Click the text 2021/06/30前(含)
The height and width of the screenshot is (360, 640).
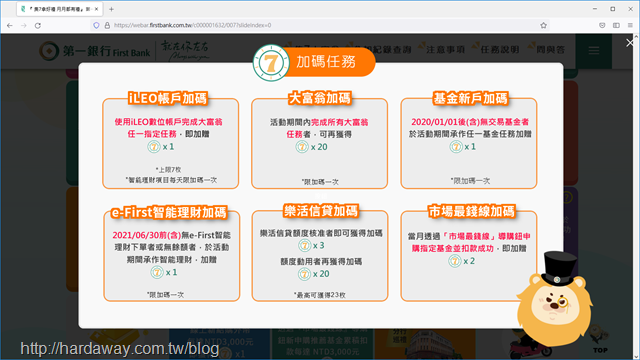pos(147,235)
